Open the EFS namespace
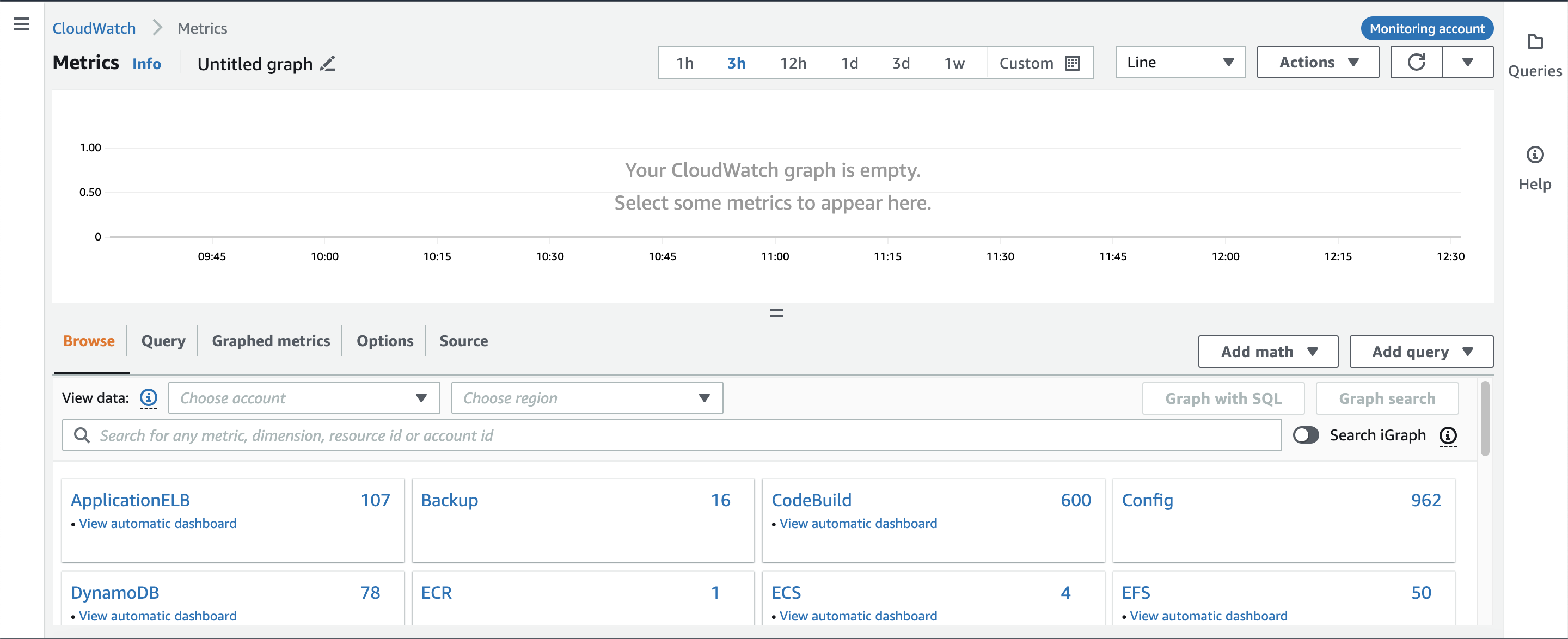Viewport: 1568px width, 639px height. (x=1136, y=593)
